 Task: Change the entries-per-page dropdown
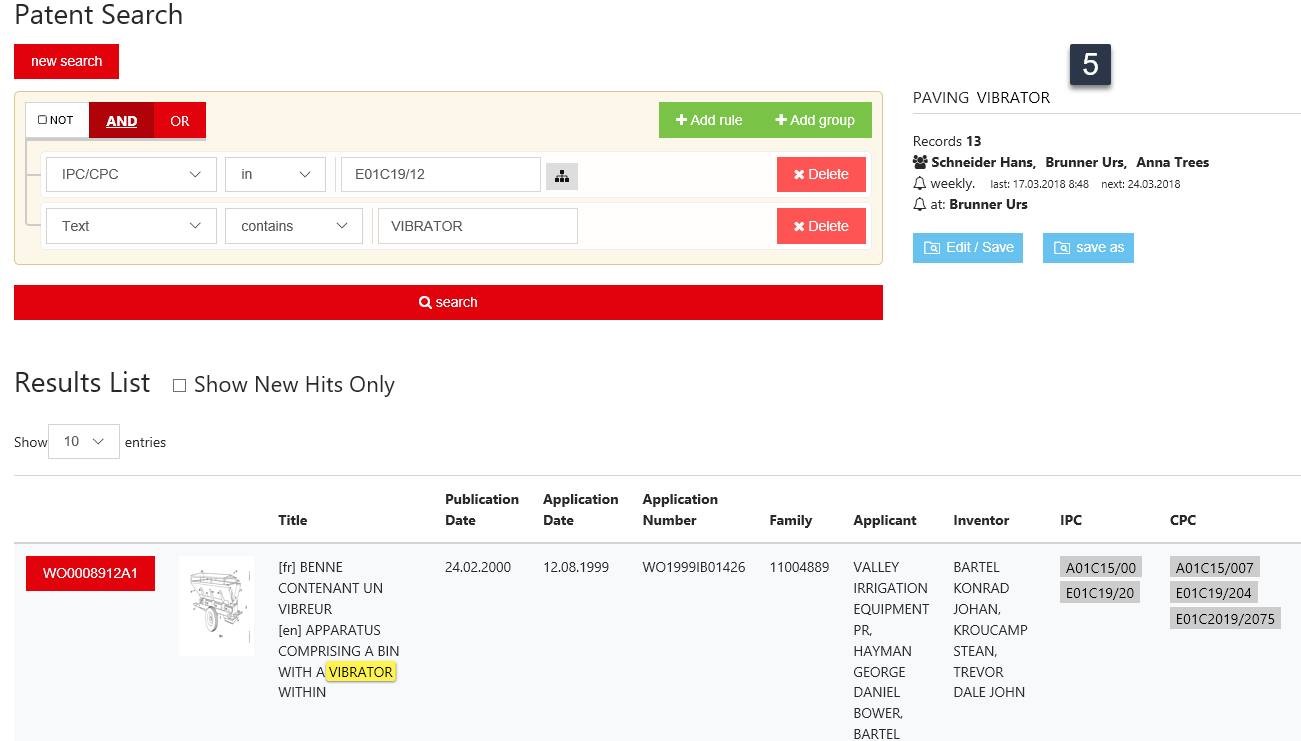coord(84,441)
